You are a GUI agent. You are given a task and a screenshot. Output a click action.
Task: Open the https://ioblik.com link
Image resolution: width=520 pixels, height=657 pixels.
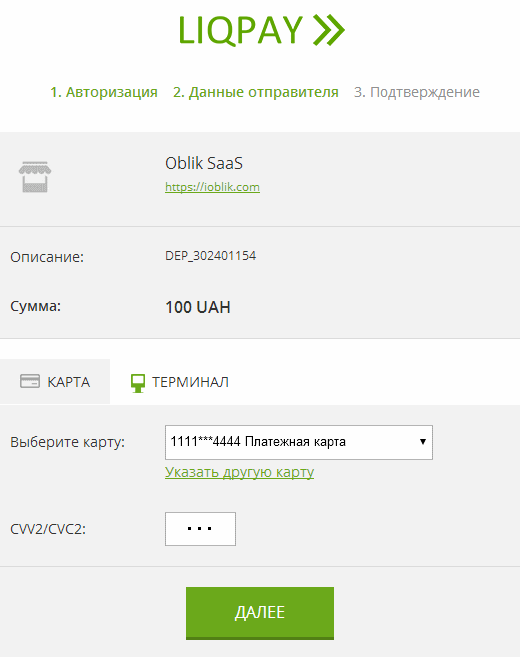[212, 187]
